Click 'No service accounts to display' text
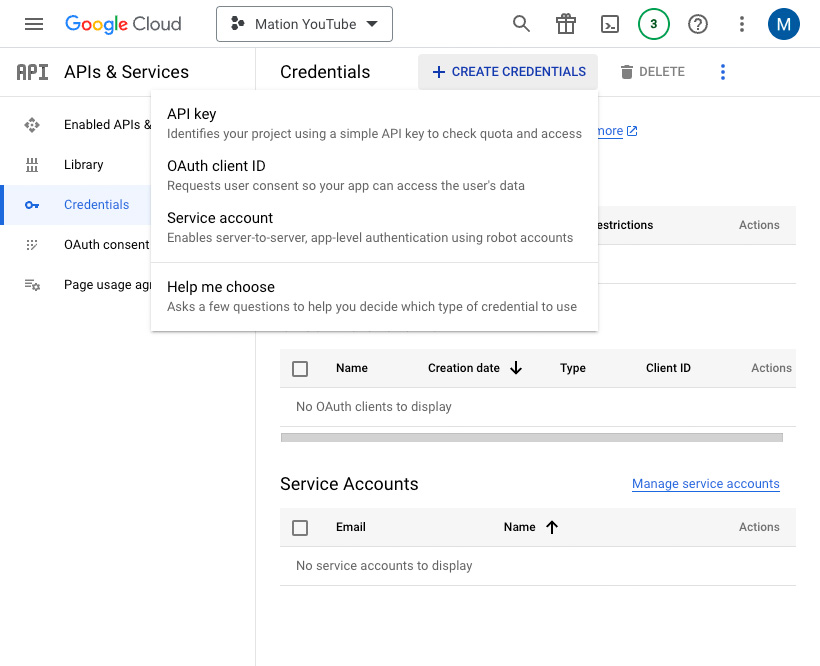 (x=384, y=566)
